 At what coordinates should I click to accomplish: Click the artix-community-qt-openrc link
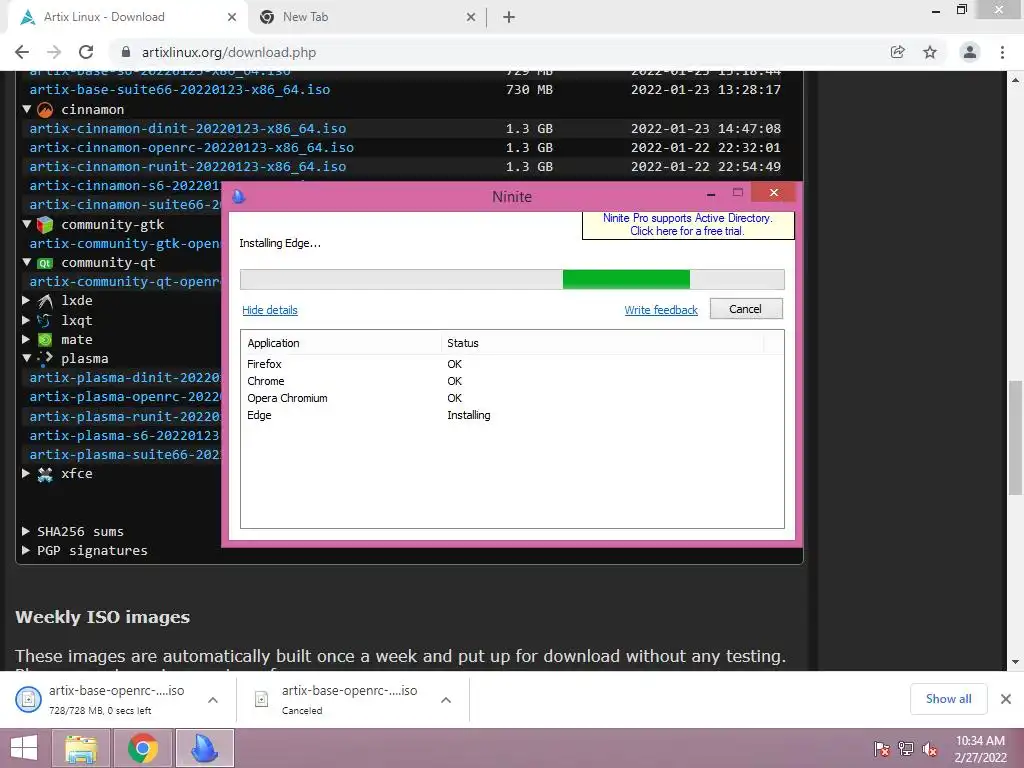click(x=125, y=281)
